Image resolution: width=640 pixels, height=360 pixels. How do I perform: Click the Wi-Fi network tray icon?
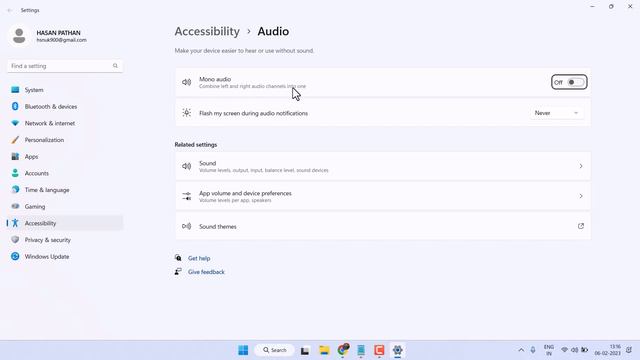point(565,350)
